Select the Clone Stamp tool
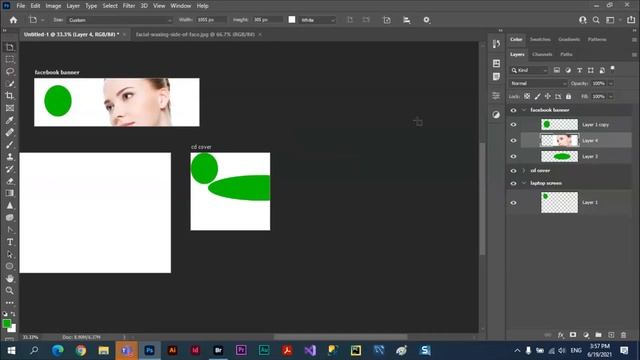This screenshot has height=360, width=640. pos(10,157)
